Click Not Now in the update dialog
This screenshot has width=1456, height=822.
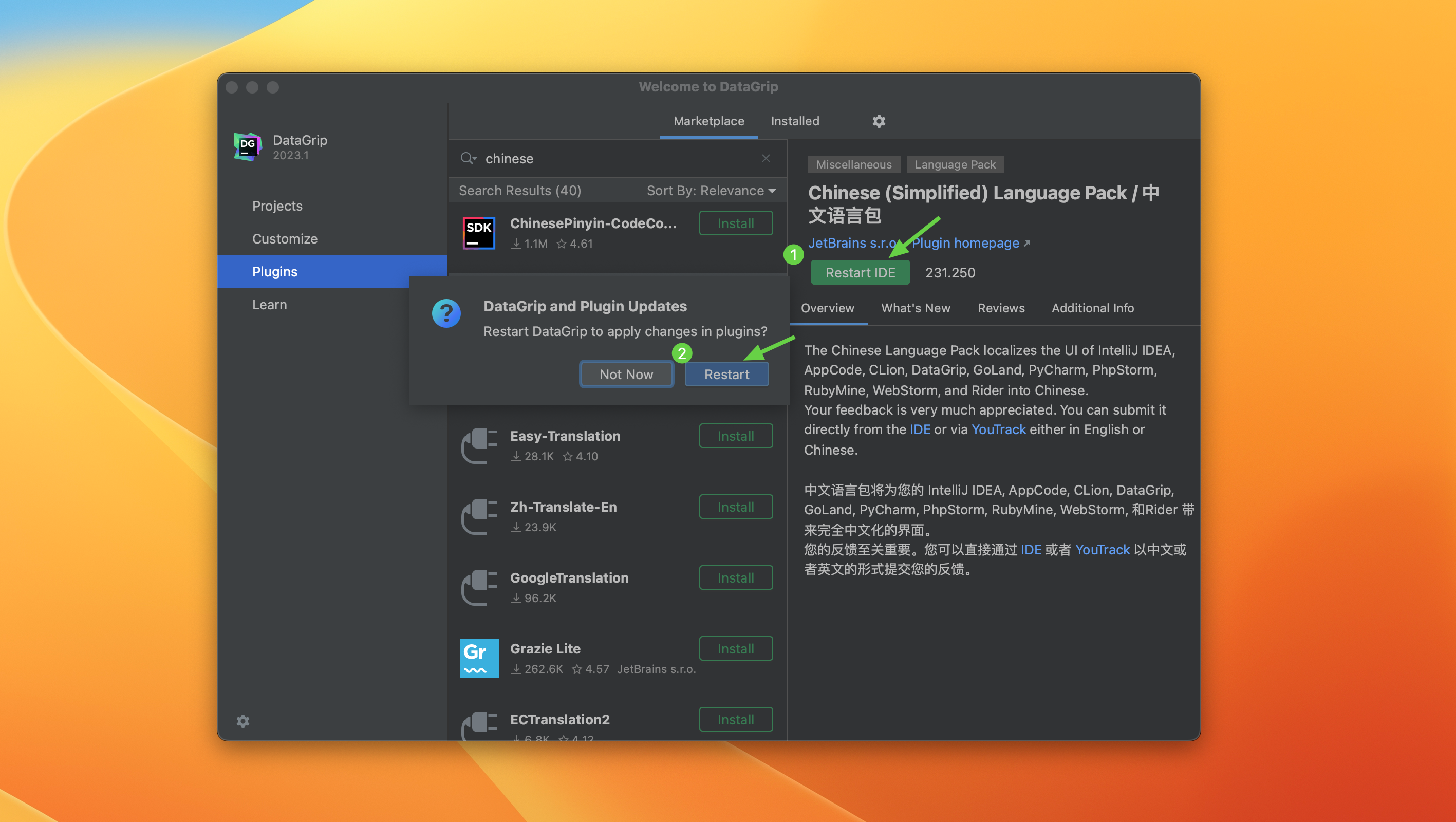tap(626, 374)
